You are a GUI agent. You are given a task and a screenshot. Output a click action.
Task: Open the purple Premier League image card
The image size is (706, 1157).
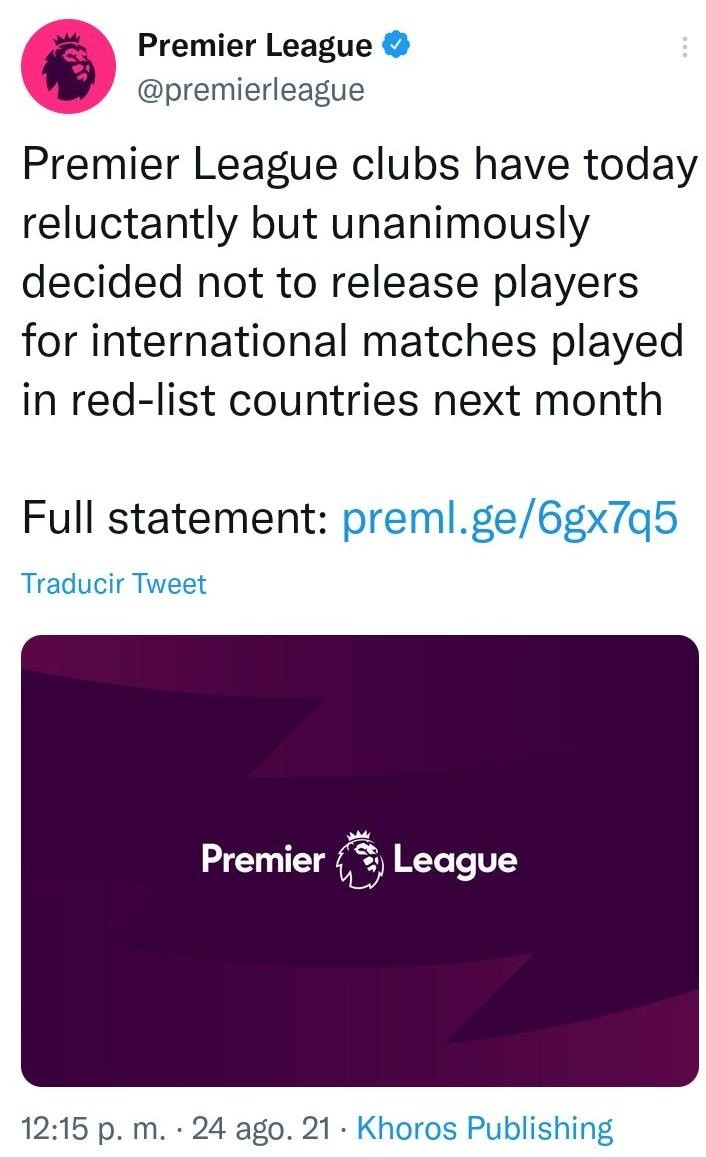point(360,720)
